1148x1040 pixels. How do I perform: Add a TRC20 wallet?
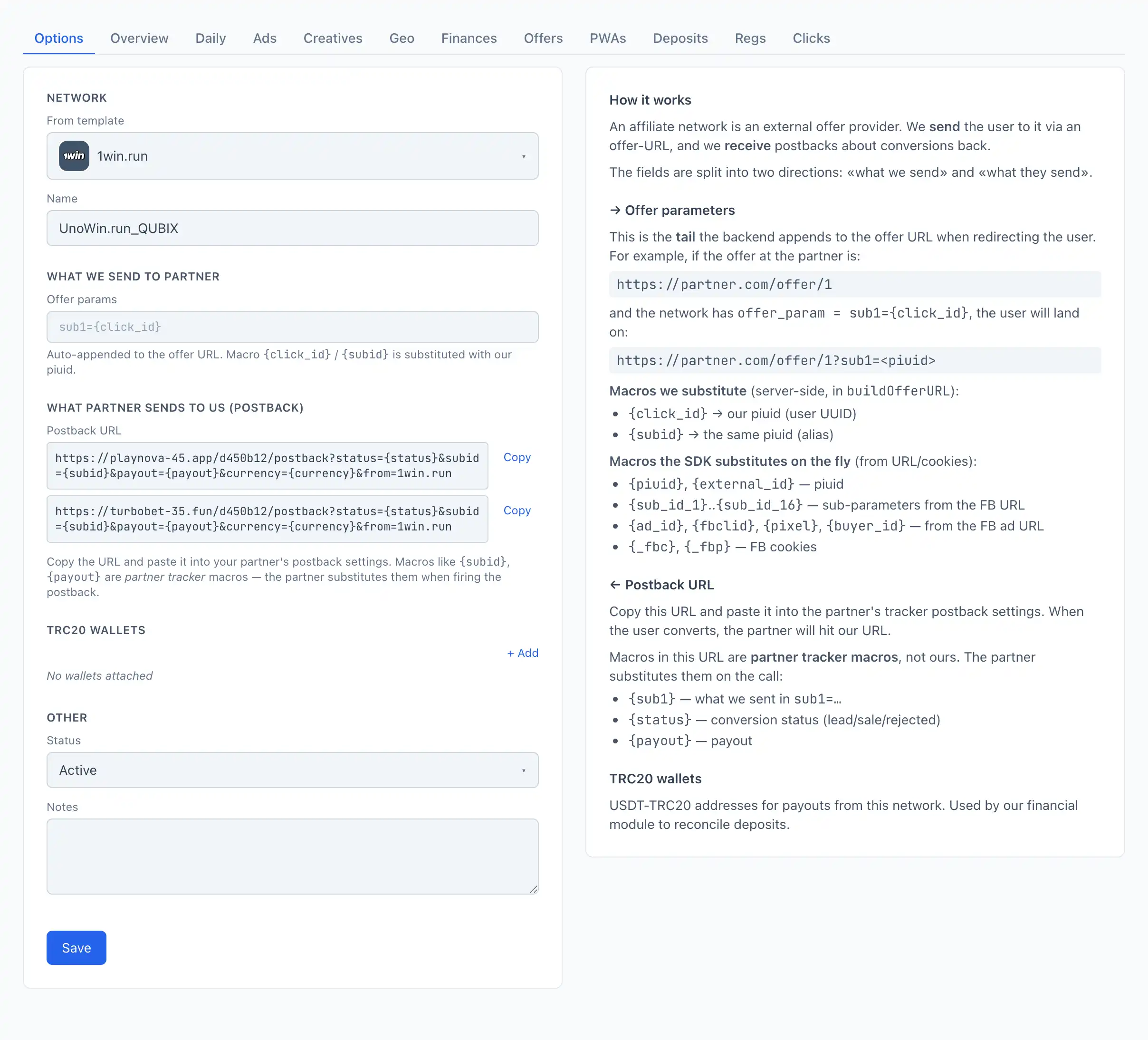pos(523,653)
